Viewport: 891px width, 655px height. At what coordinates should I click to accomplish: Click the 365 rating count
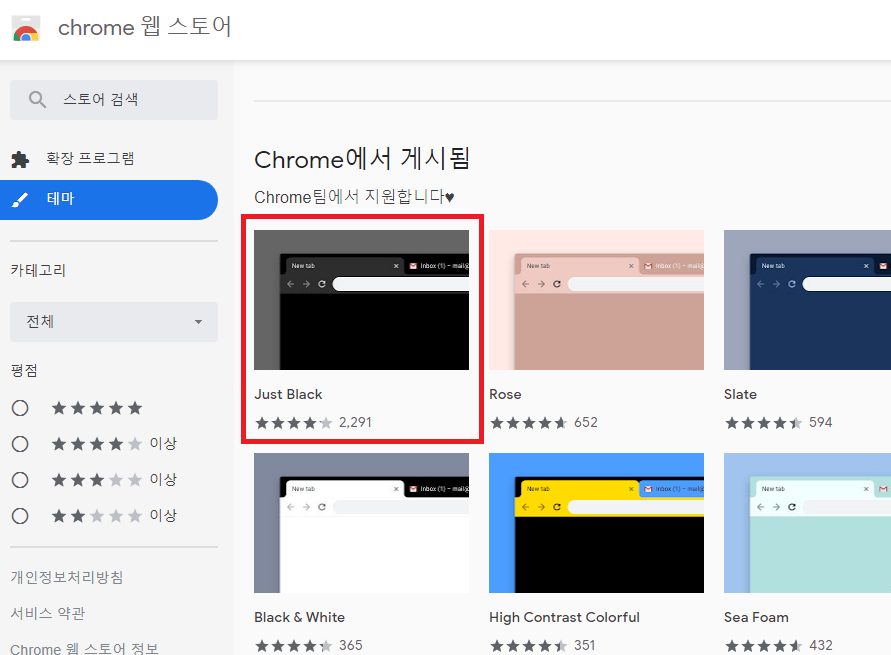tap(351, 645)
